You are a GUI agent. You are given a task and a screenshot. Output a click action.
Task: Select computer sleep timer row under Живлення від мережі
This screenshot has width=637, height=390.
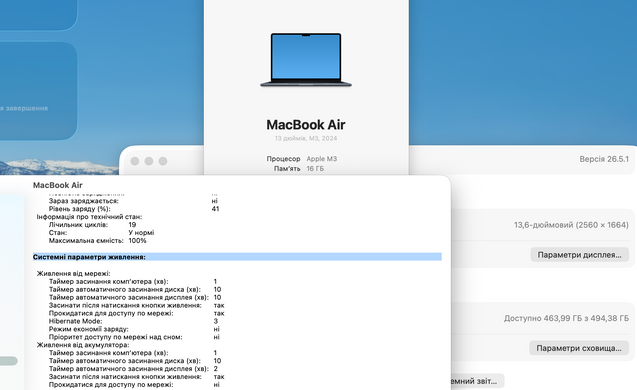pyautogui.click(x=133, y=281)
